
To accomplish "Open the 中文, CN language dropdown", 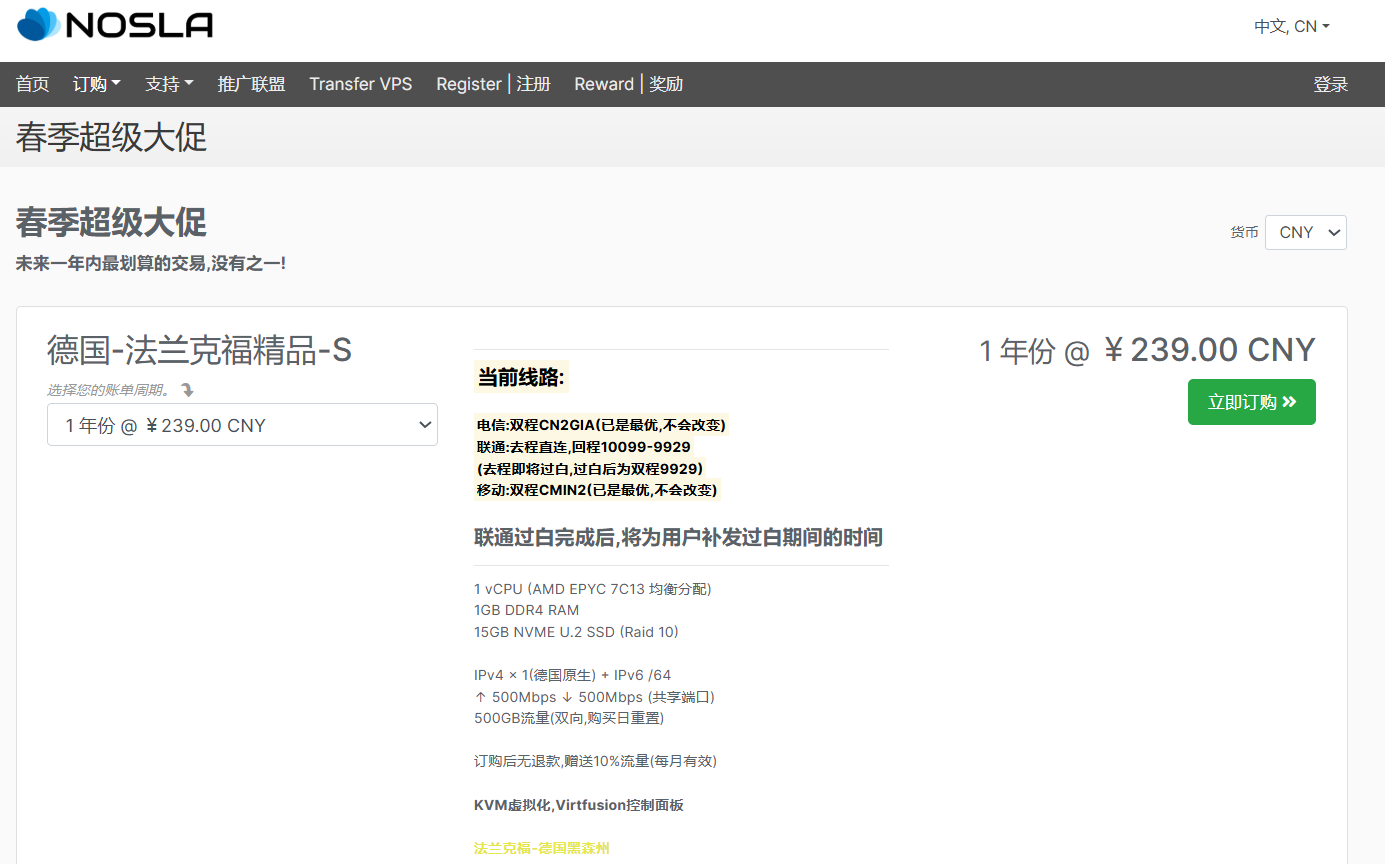I will [1291, 27].
